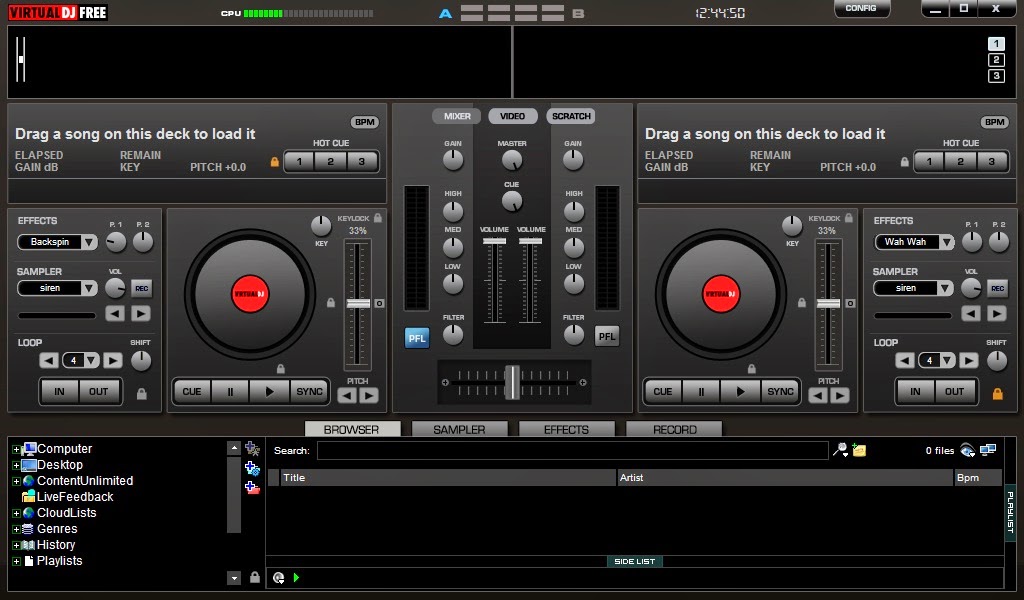Image resolution: width=1024 pixels, height=600 pixels.
Task: Toggle right deck keylock padlock
Action: tap(849, 218)
